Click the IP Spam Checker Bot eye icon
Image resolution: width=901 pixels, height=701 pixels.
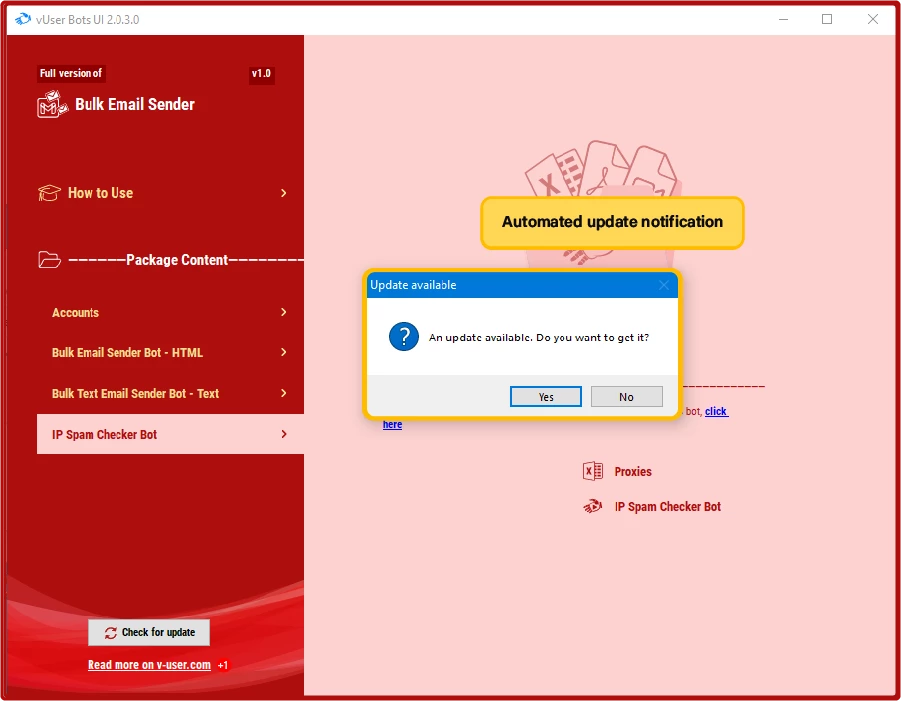(592, 506)
